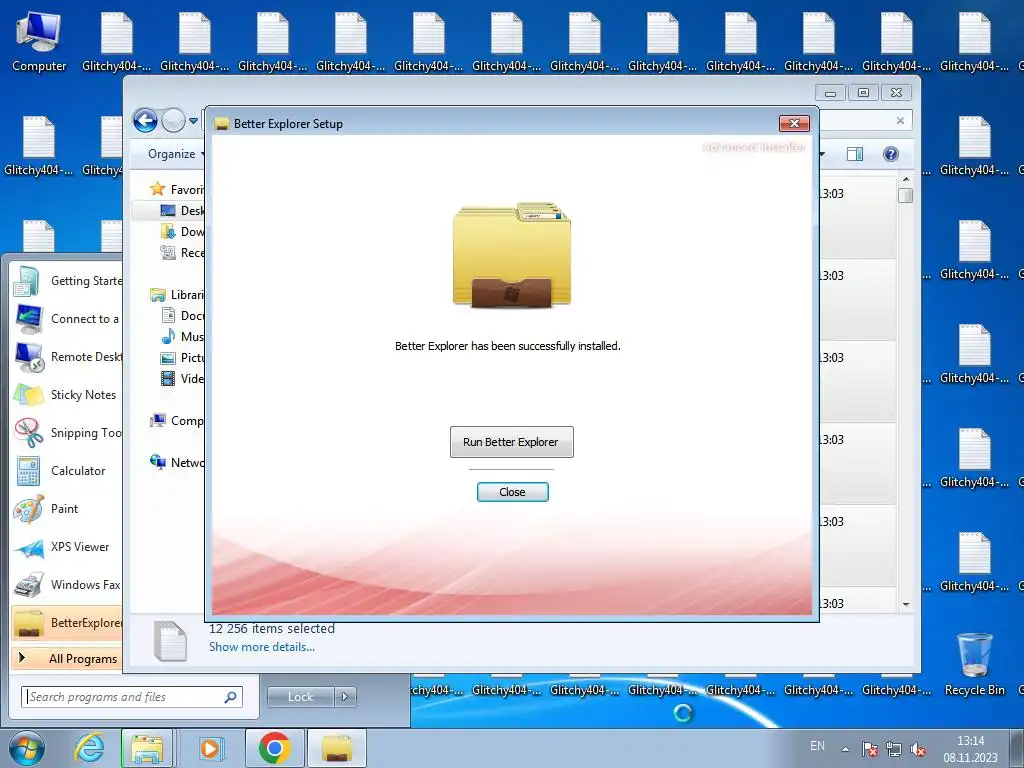Click the red X on Better Explorer Setup
This screenshot has height=768, width=1024.
(x=794, y=123)
